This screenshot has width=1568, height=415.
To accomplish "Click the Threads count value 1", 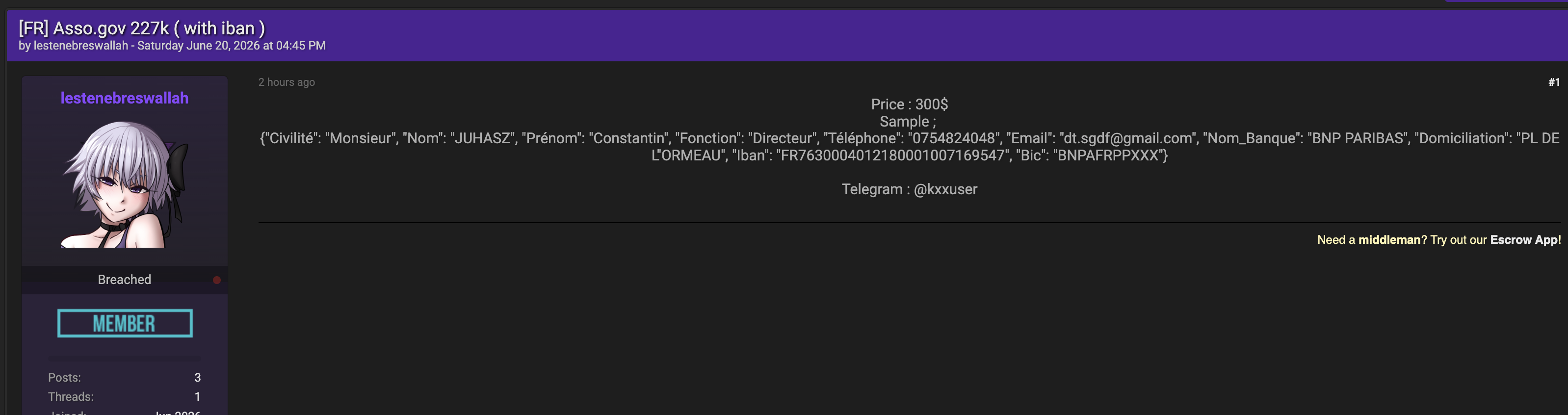I will point(197,397).
